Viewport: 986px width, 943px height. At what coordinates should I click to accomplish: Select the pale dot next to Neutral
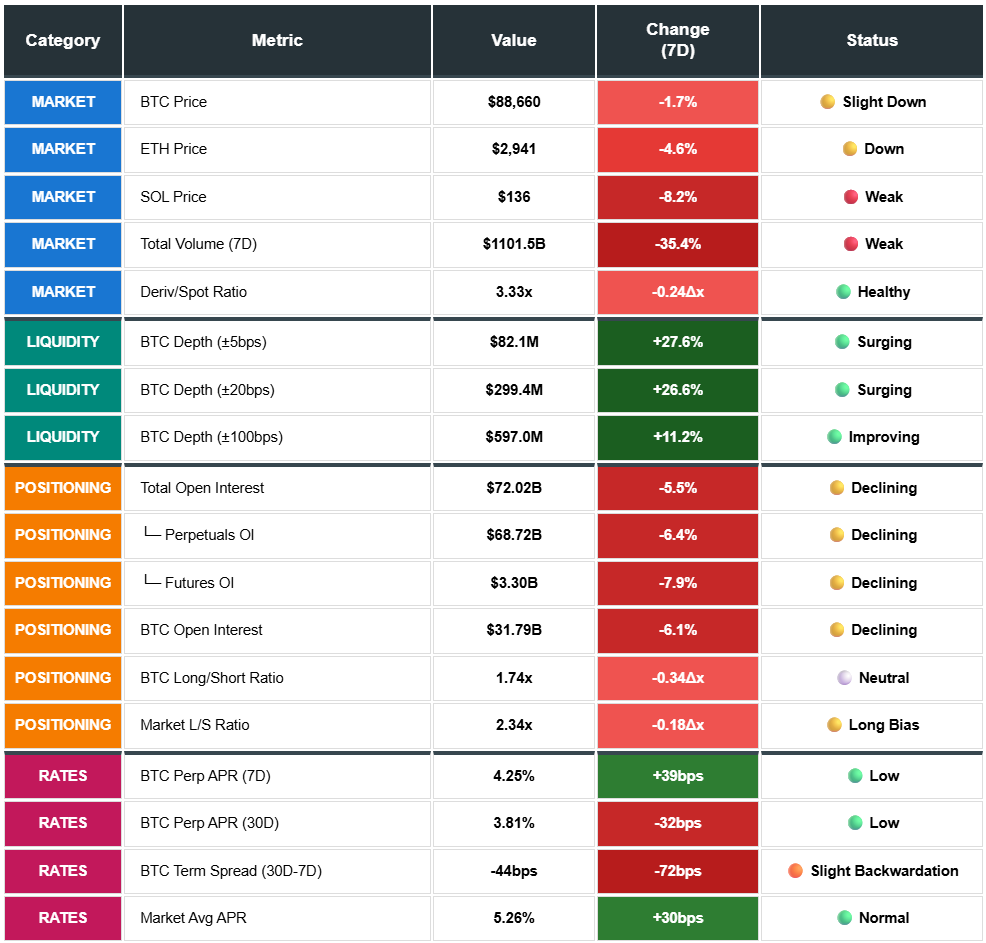click(844, 678)
